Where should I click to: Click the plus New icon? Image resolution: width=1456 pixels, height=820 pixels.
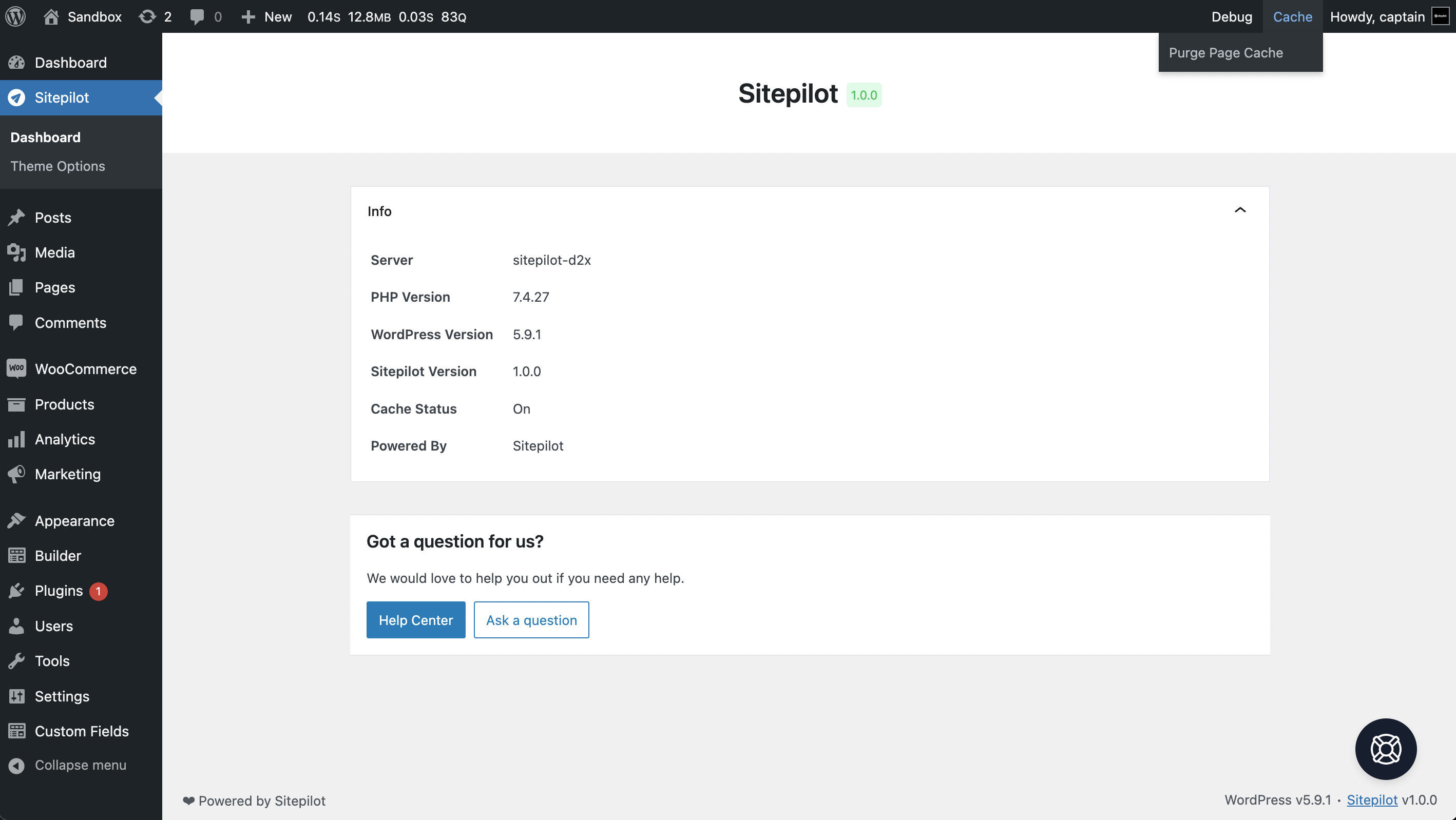click(x=248, y=17)
